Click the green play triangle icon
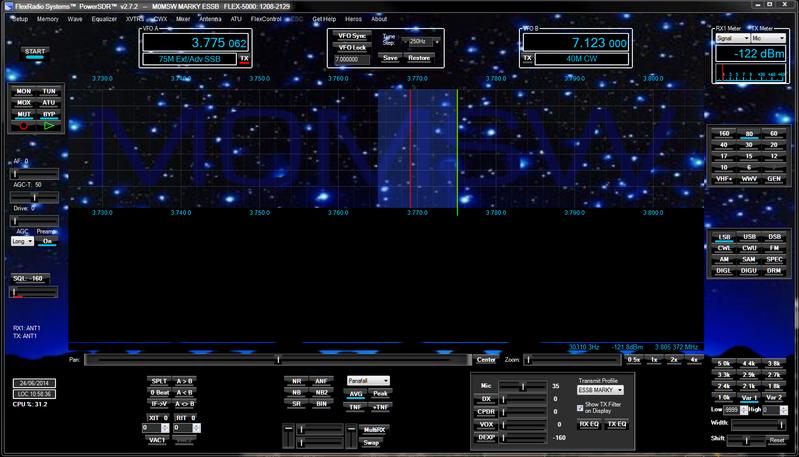The height and width of the screenshot is (457, 799). 49,126
